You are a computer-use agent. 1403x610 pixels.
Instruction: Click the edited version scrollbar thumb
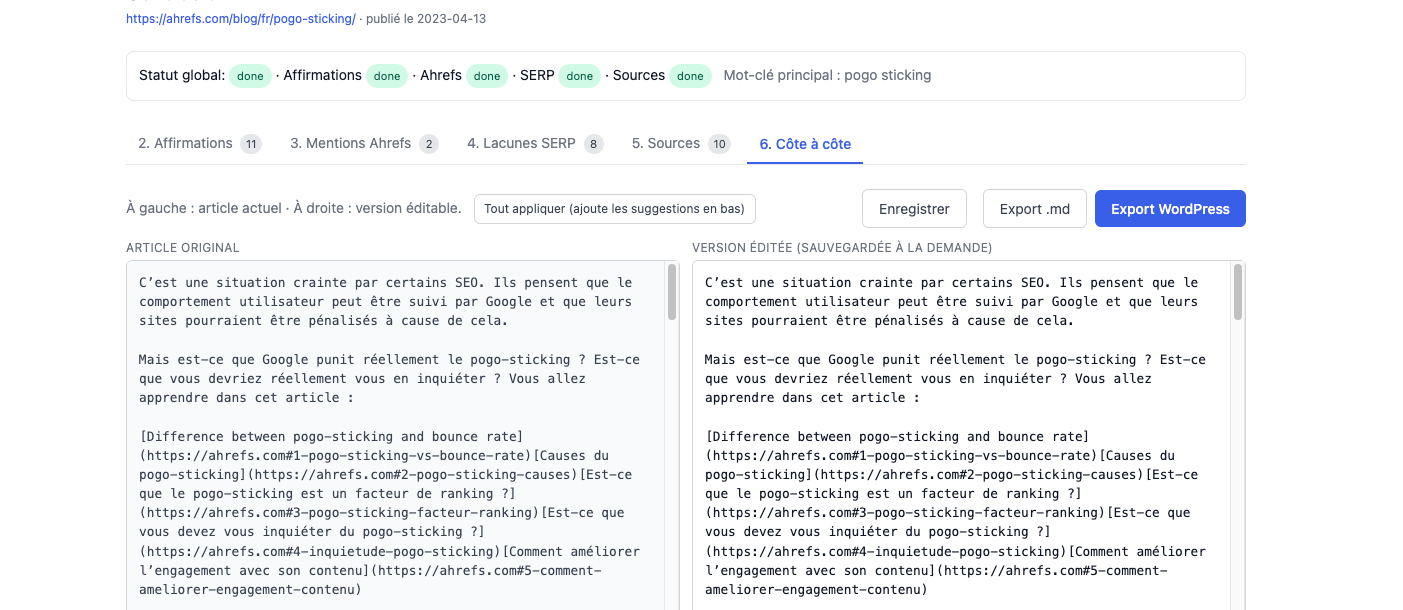tap(1238, 292)
